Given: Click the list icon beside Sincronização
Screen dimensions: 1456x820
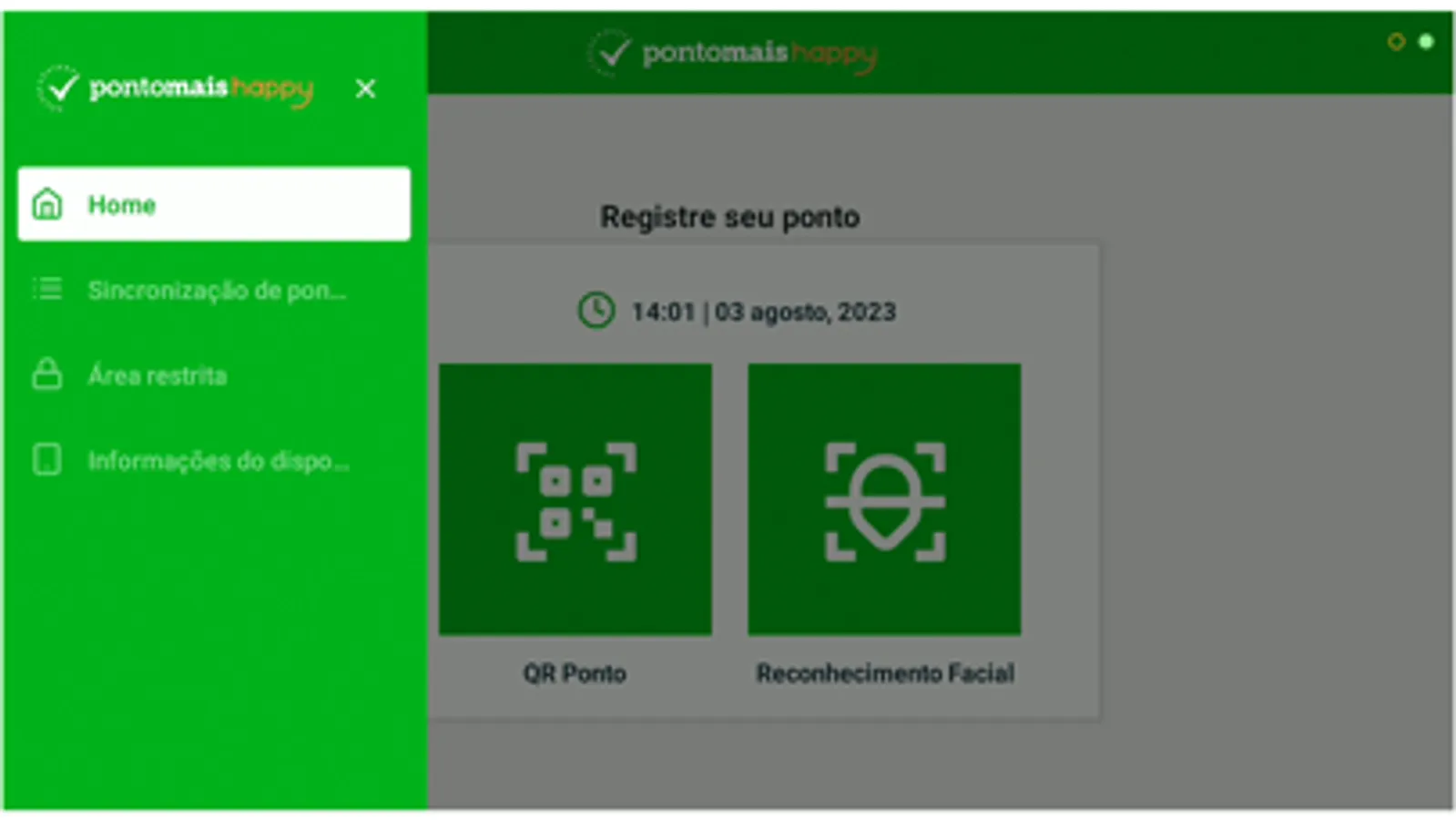Looking at the screenshot, I should coord(47,289).
